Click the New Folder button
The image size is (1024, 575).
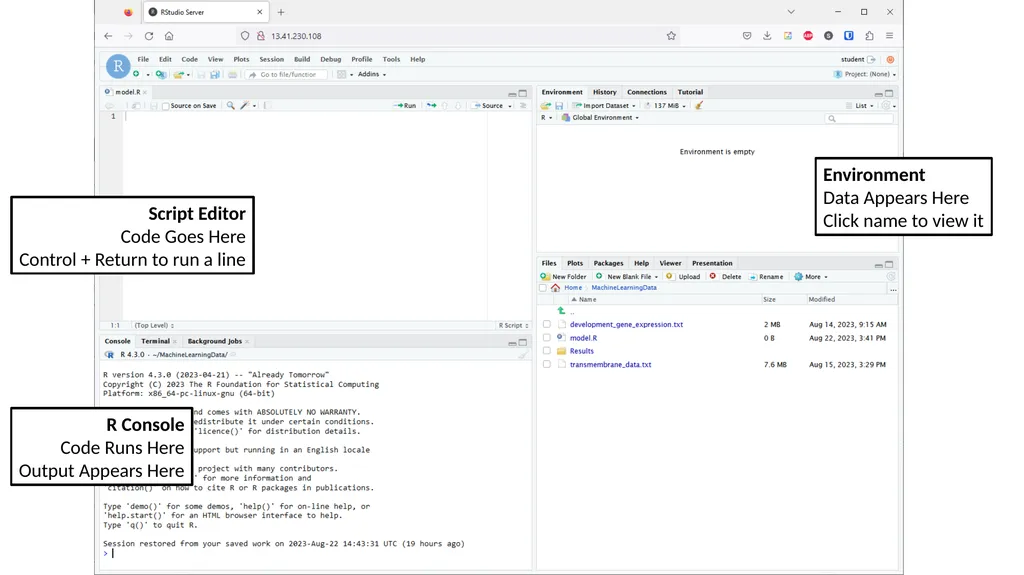563,277
